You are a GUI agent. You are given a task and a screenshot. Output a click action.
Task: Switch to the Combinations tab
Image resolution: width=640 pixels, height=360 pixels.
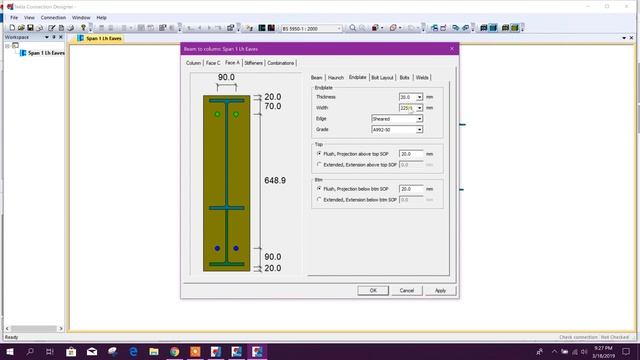281,63
